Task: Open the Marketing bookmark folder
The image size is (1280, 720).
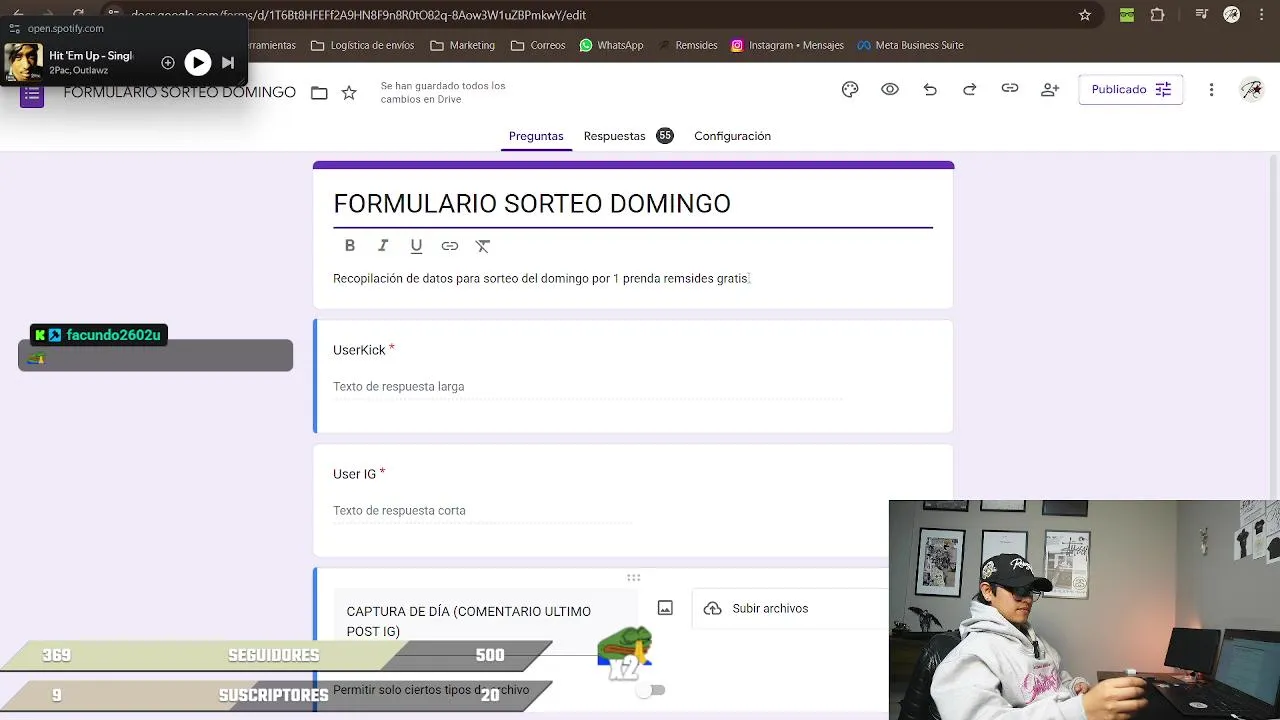Action: pos(462,45)
